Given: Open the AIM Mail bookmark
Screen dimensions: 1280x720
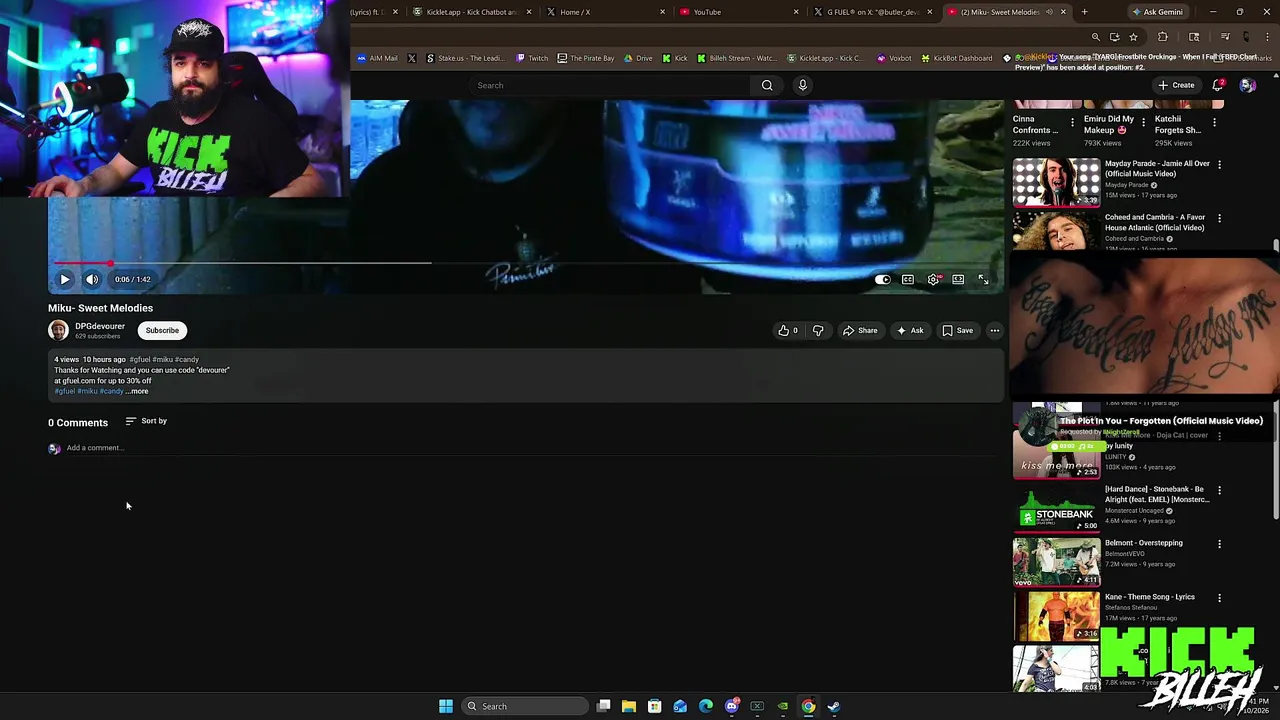Looking at the screenshot, I should click(377, 58).
